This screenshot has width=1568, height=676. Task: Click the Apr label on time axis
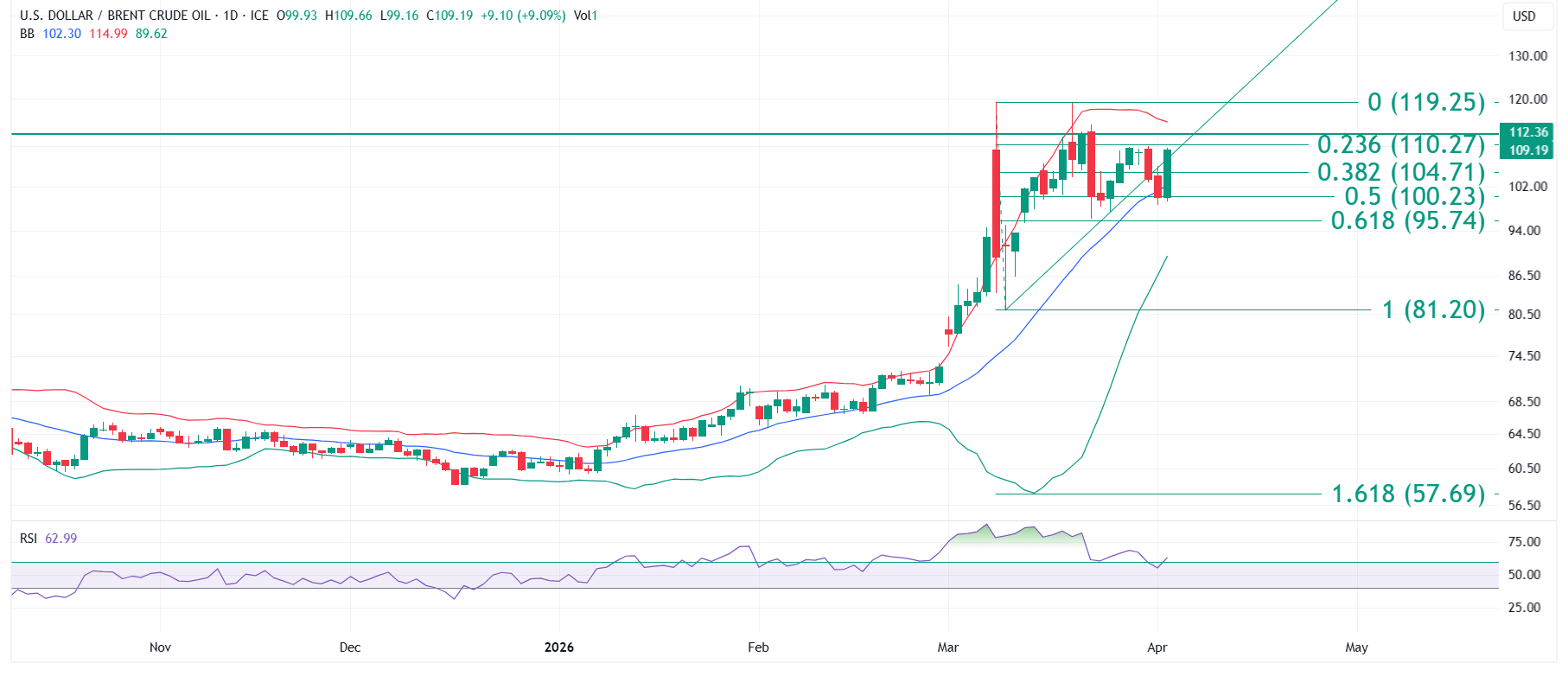coord(1157,647)
